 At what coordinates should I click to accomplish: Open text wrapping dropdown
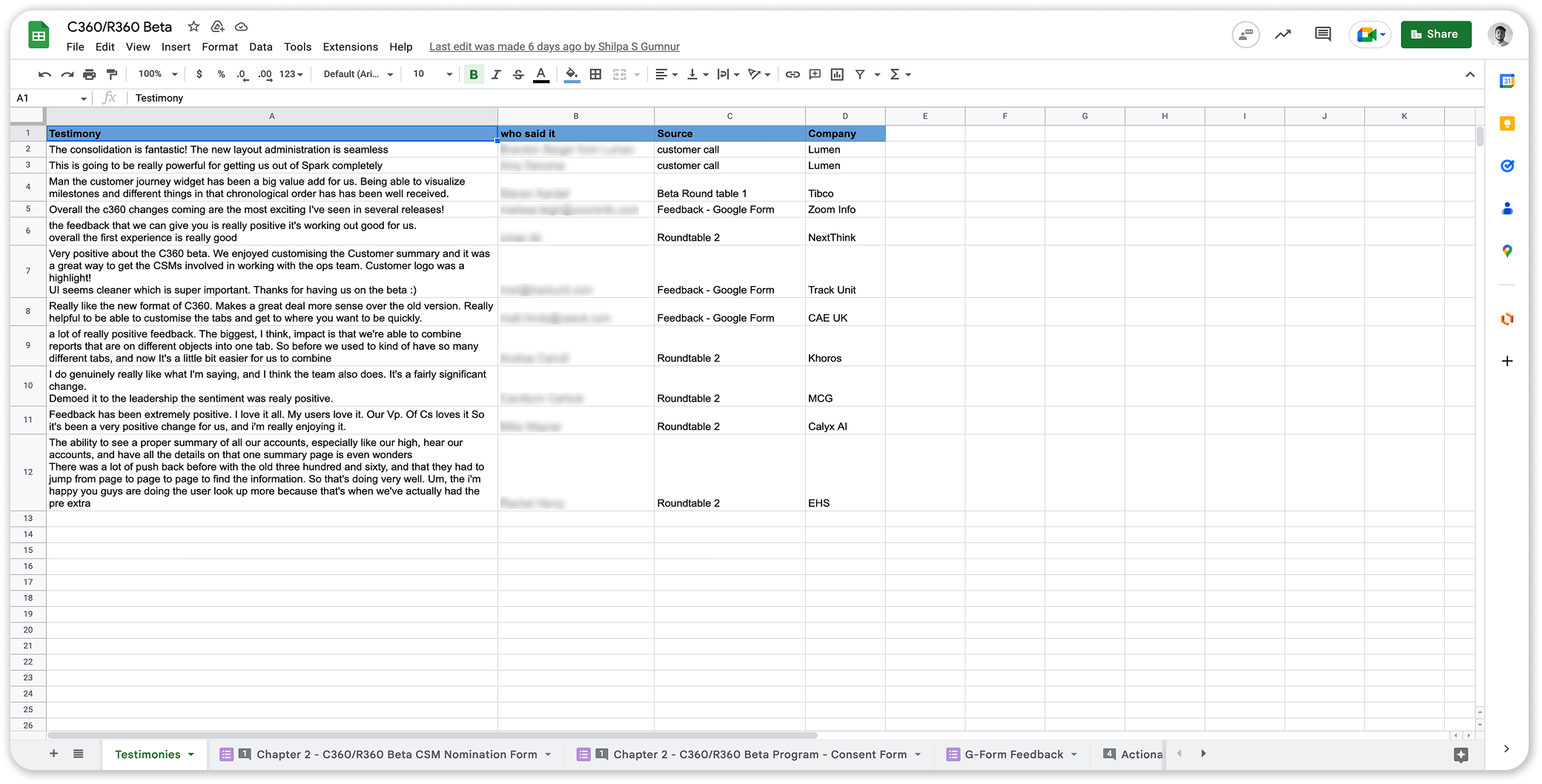728,74
